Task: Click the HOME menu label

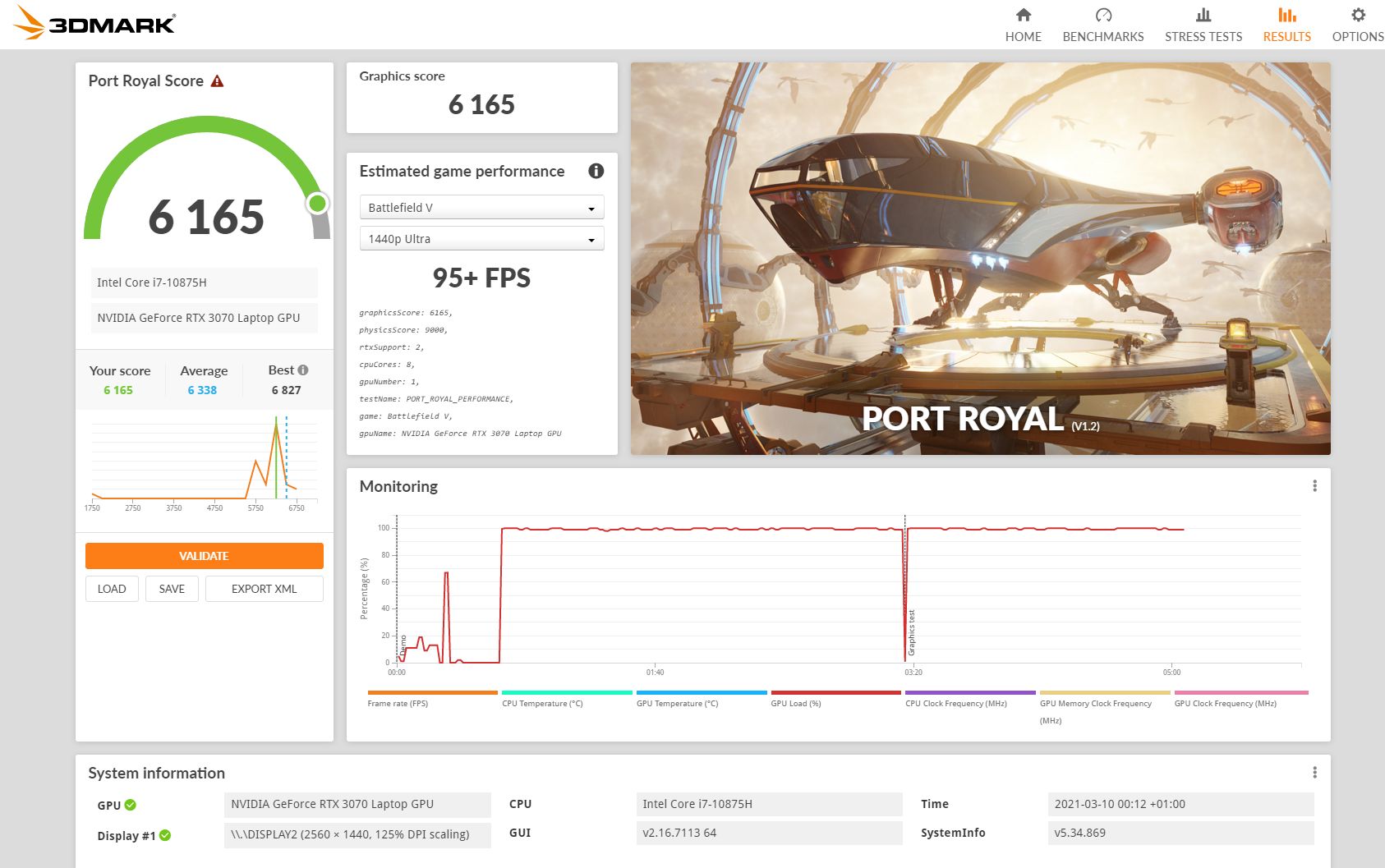Action: (1023, 37)
